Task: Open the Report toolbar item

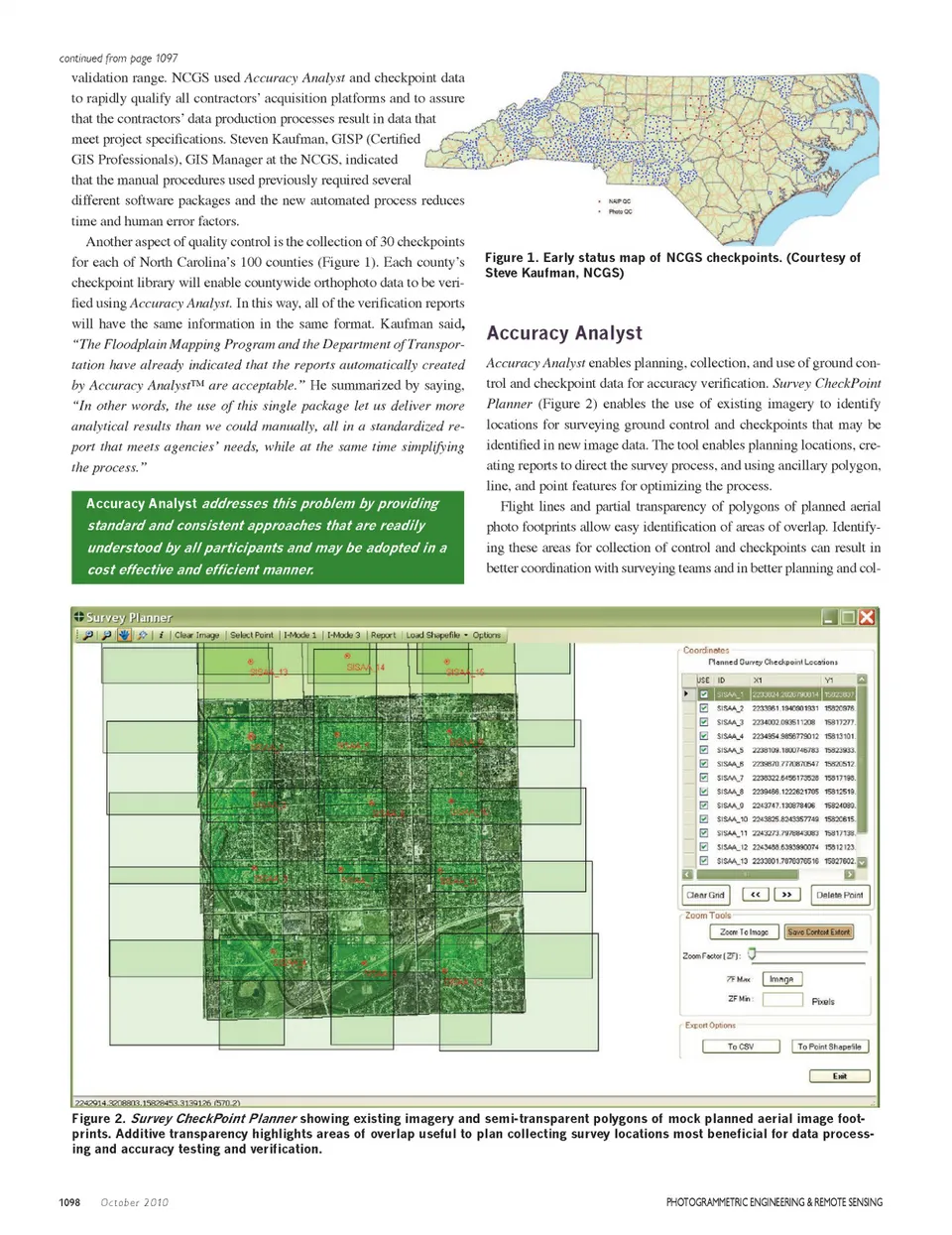Action: tap(383, 635)
